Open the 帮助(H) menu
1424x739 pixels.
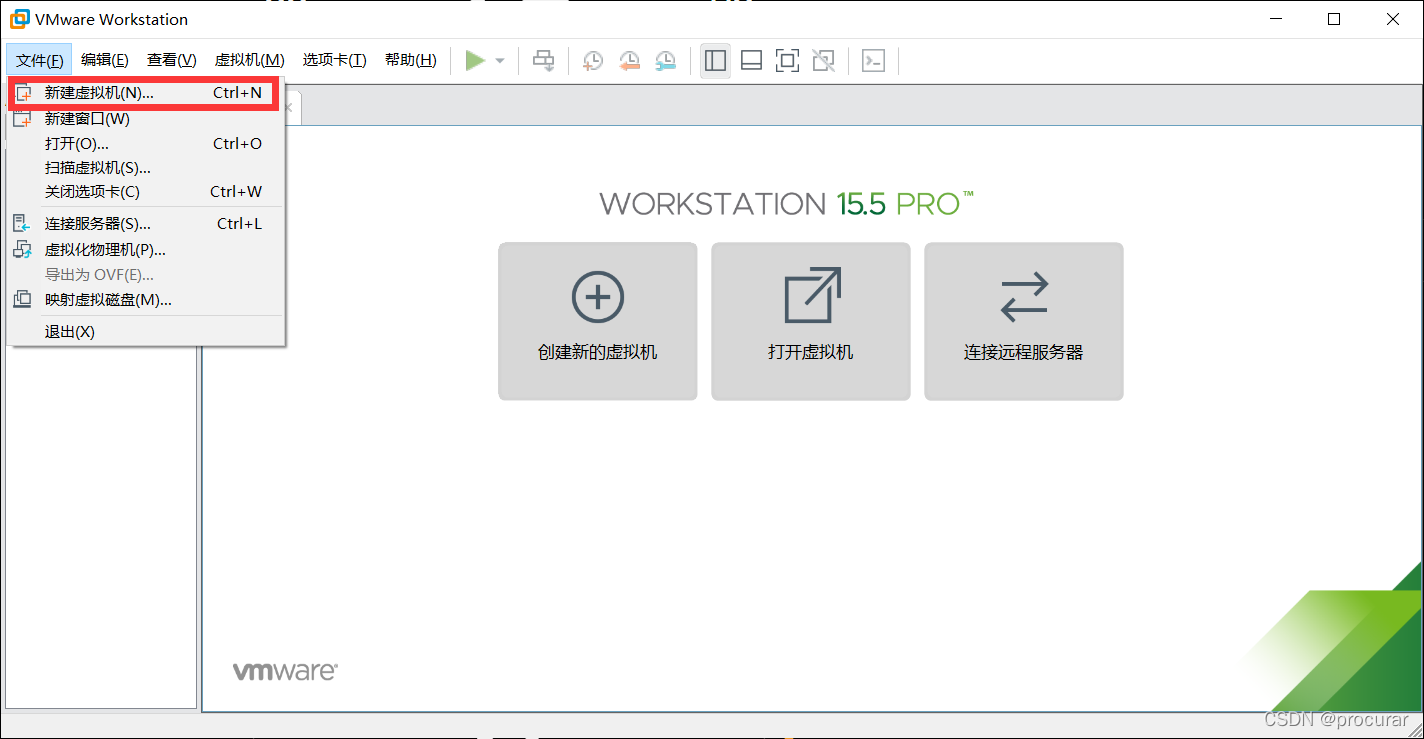(411, 61)
